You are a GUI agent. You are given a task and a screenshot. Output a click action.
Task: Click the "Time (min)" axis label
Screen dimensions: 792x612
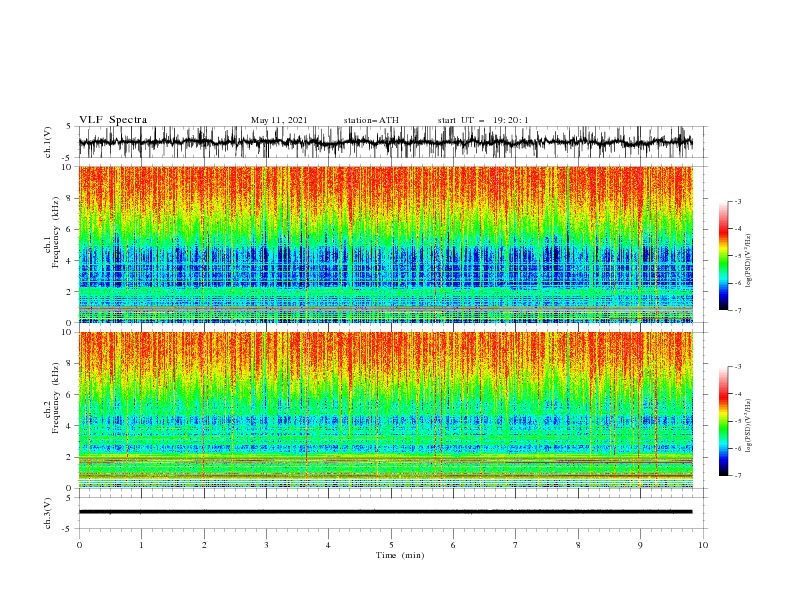pyautogui.click(x=400, y=555)
